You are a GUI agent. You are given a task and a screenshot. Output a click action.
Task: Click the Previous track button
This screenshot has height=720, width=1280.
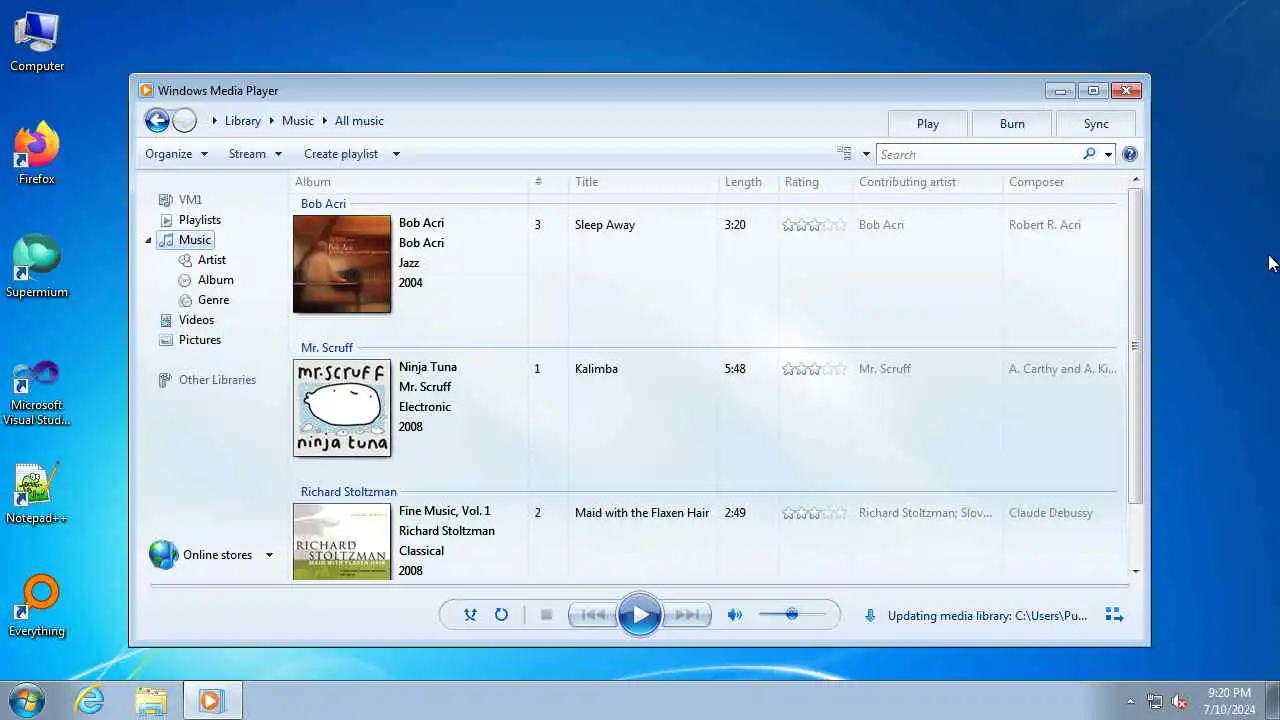[593, 615]
